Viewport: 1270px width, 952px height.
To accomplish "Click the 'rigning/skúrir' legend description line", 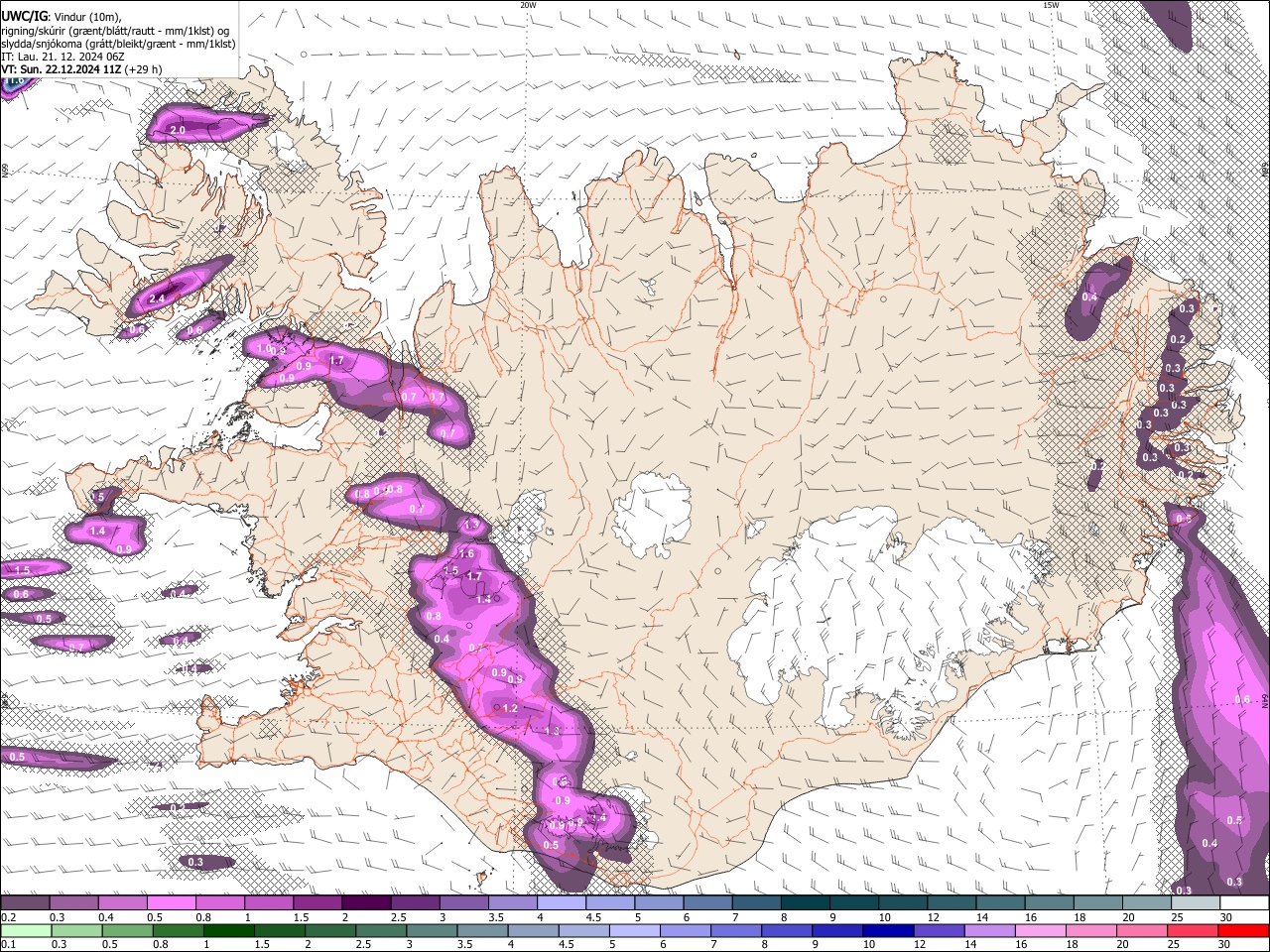I will (115, 31).
